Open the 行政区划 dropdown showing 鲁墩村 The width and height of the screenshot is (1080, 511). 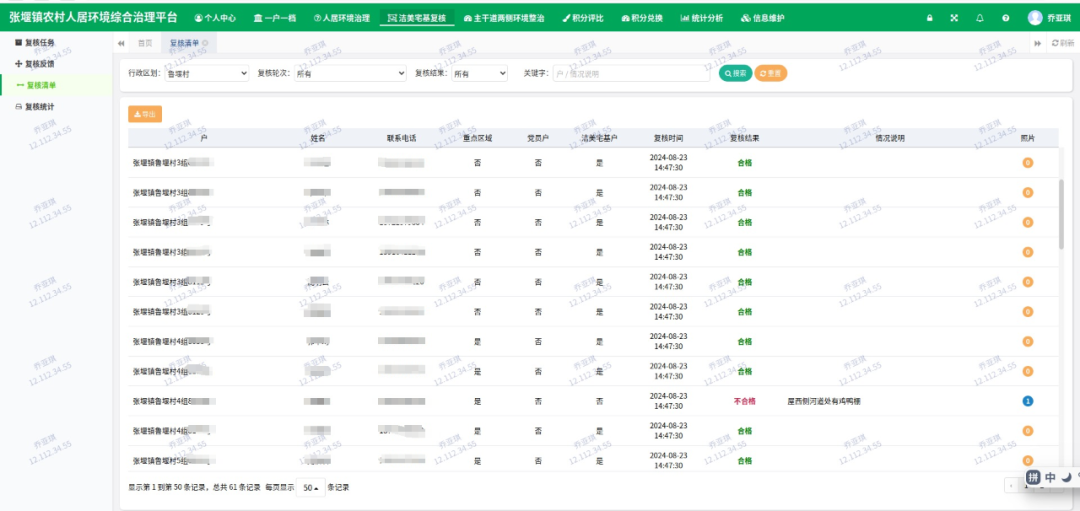(x=206, y=73)
